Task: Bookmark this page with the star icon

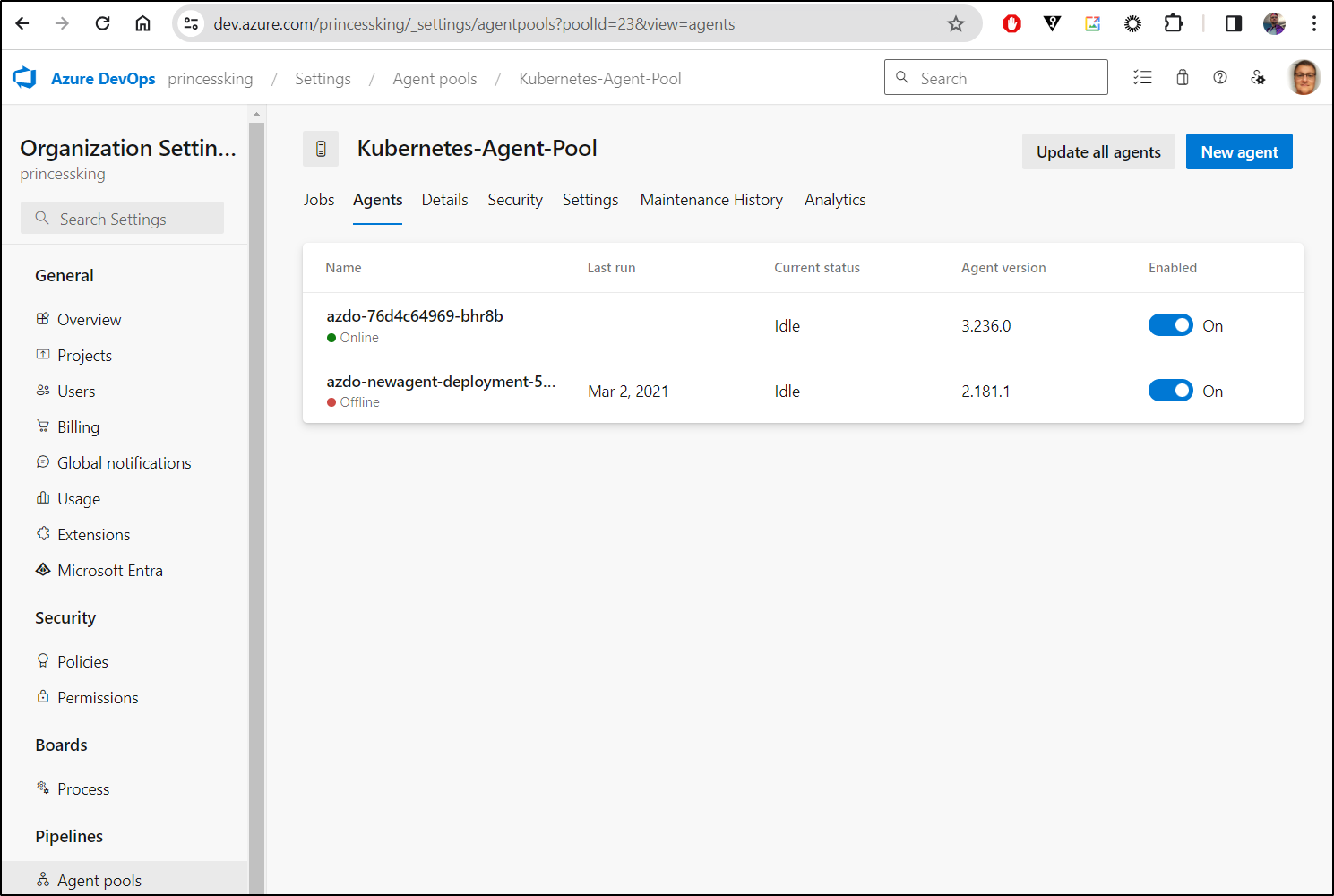Action: [956, 24]
